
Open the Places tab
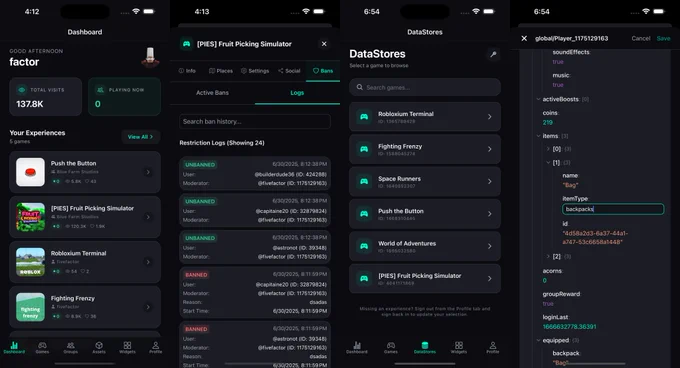[221, 71]
